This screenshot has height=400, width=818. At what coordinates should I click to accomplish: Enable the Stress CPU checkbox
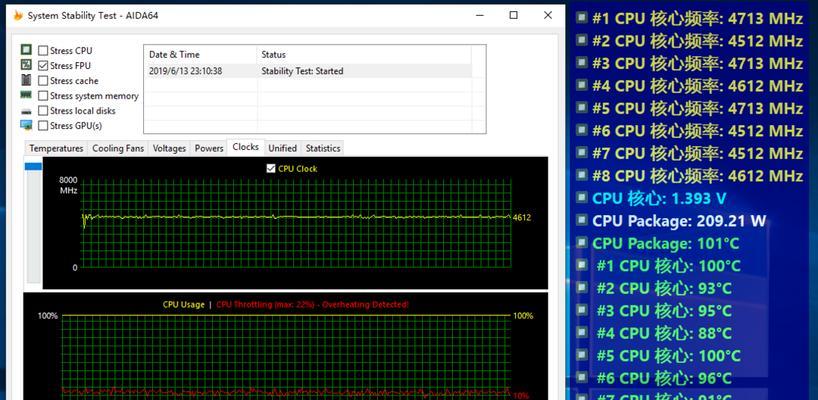click(43, 51)
